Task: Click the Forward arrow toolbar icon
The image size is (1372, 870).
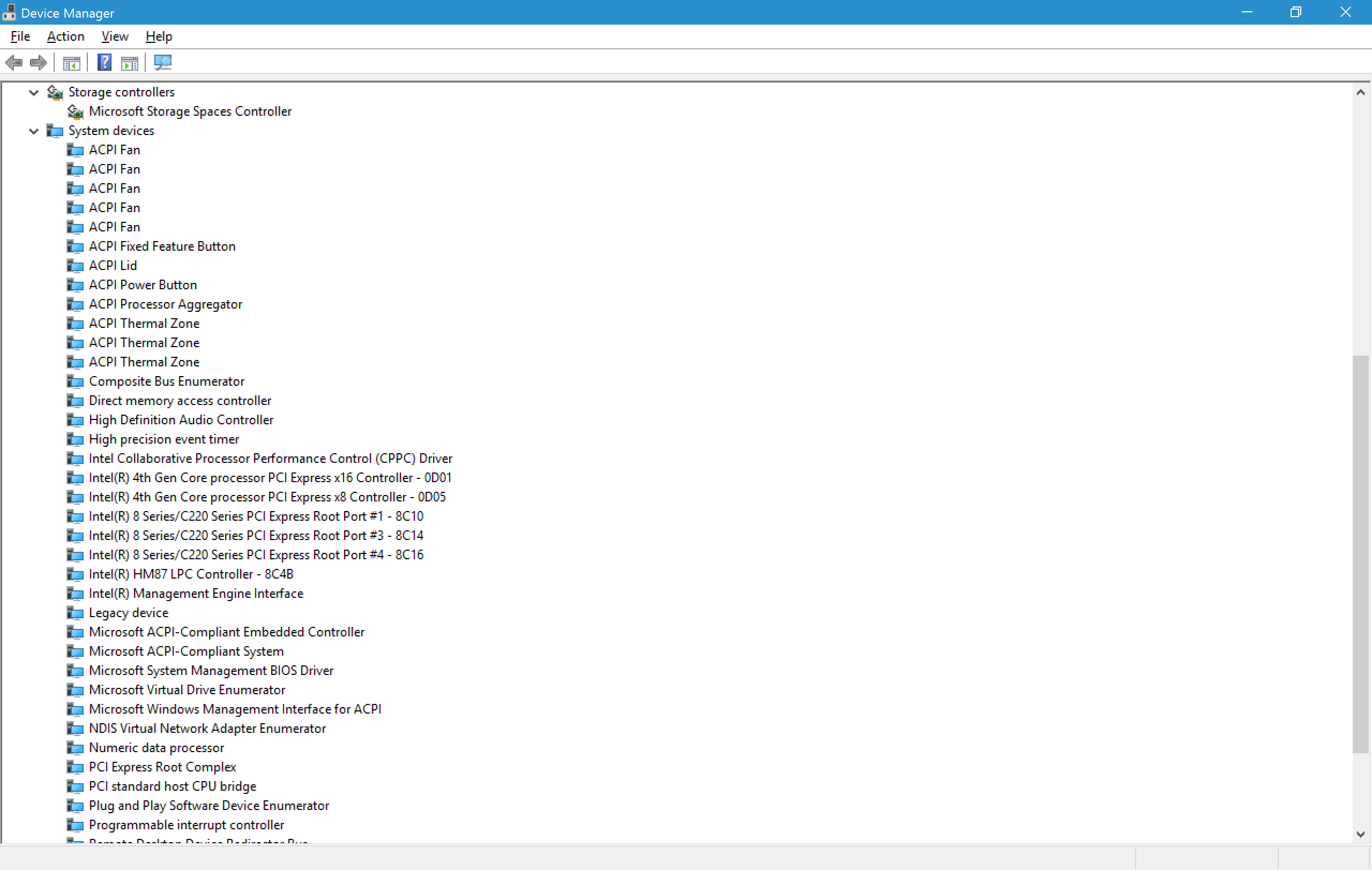Action: (38, 62)
